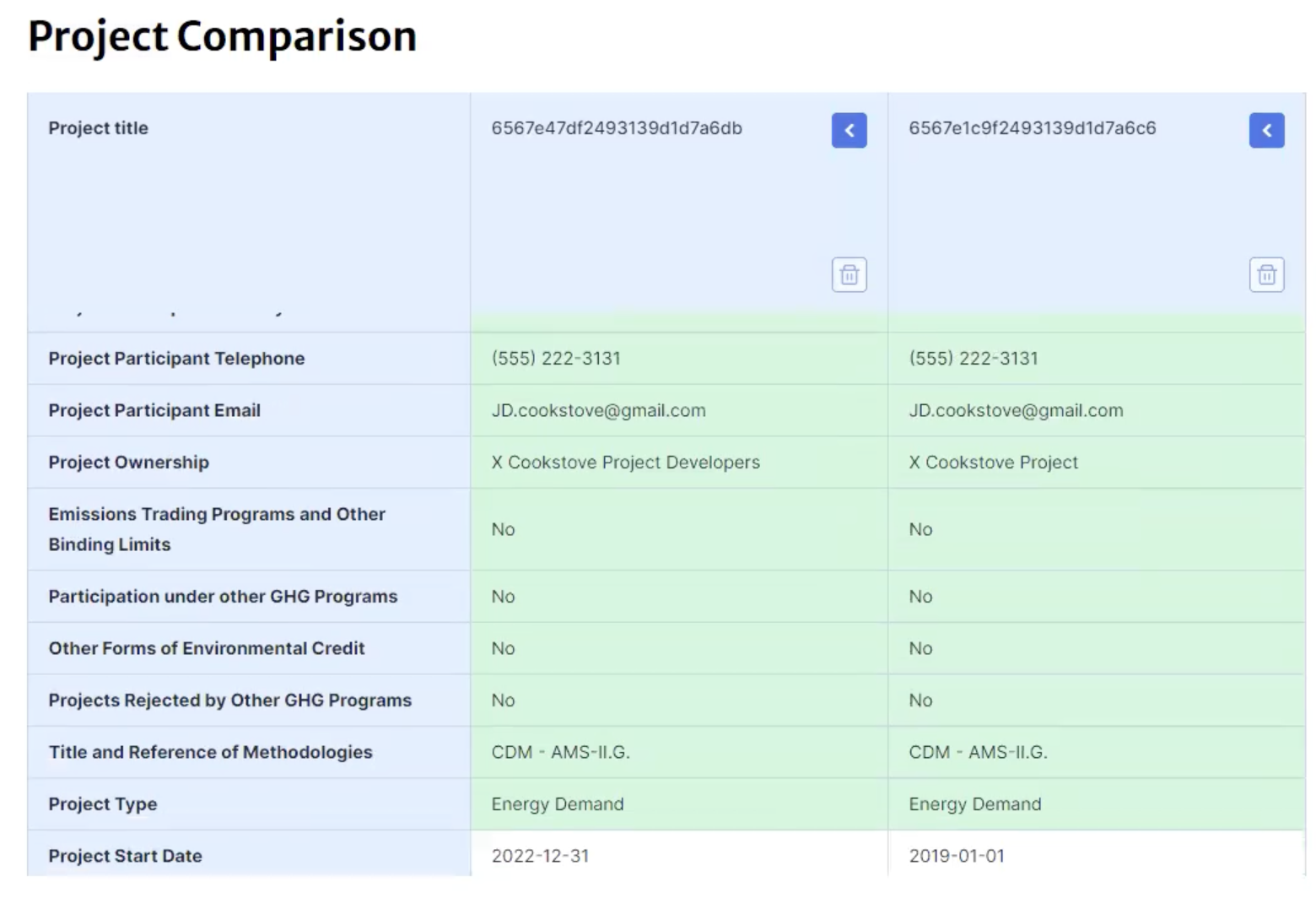Select the project ID 6567e47df2493139d1d7a6db text

click(617, 128)
